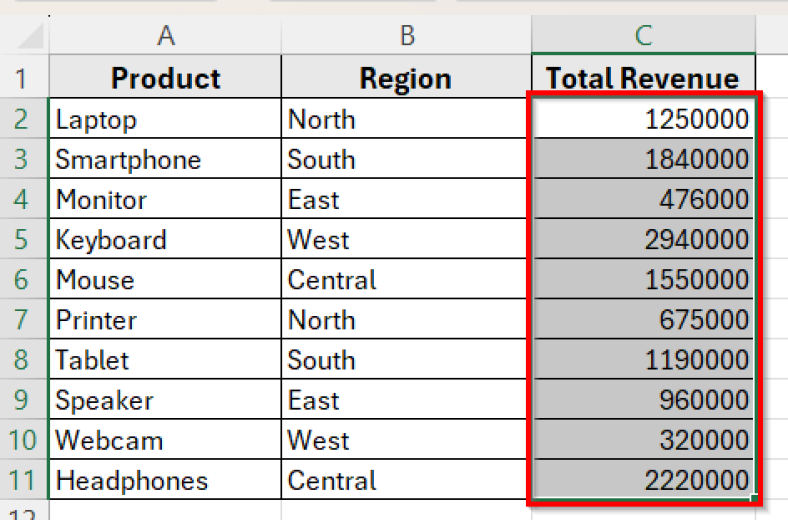
Task: Select column A header
Action: (x=165, y=36)
